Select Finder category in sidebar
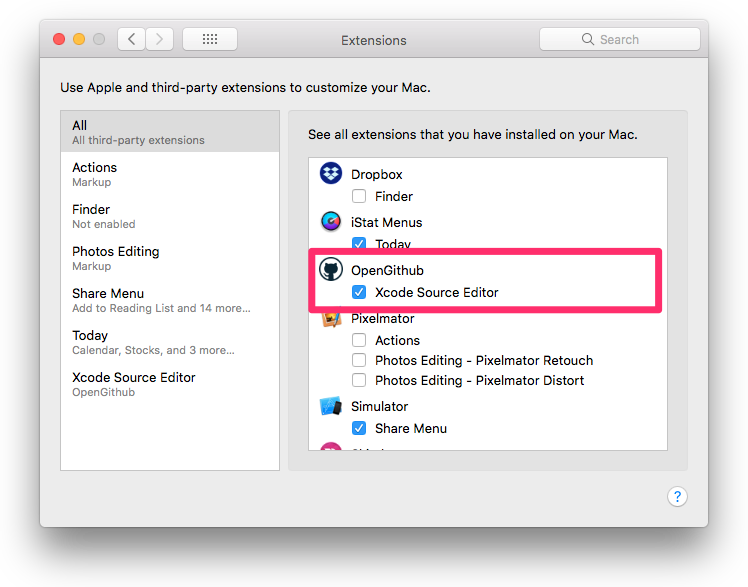Screen dimensions: 748x587 click(170, 216)
